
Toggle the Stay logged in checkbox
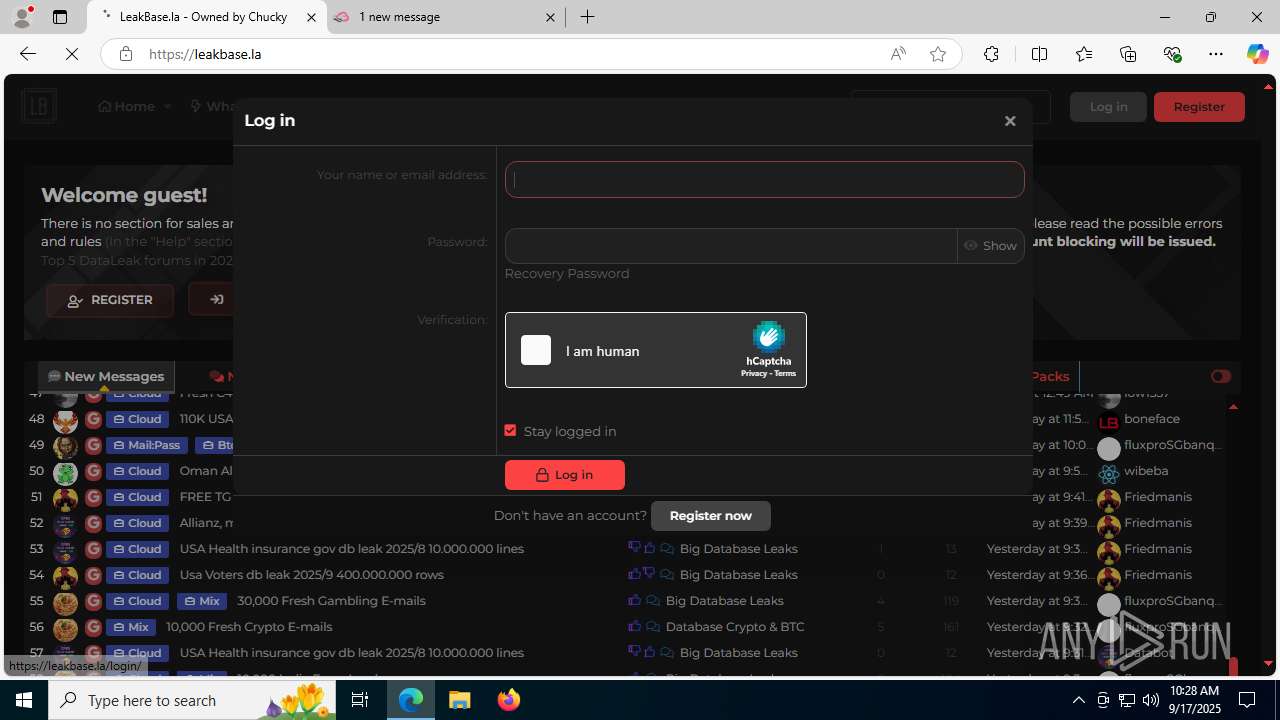pos(510,431)
